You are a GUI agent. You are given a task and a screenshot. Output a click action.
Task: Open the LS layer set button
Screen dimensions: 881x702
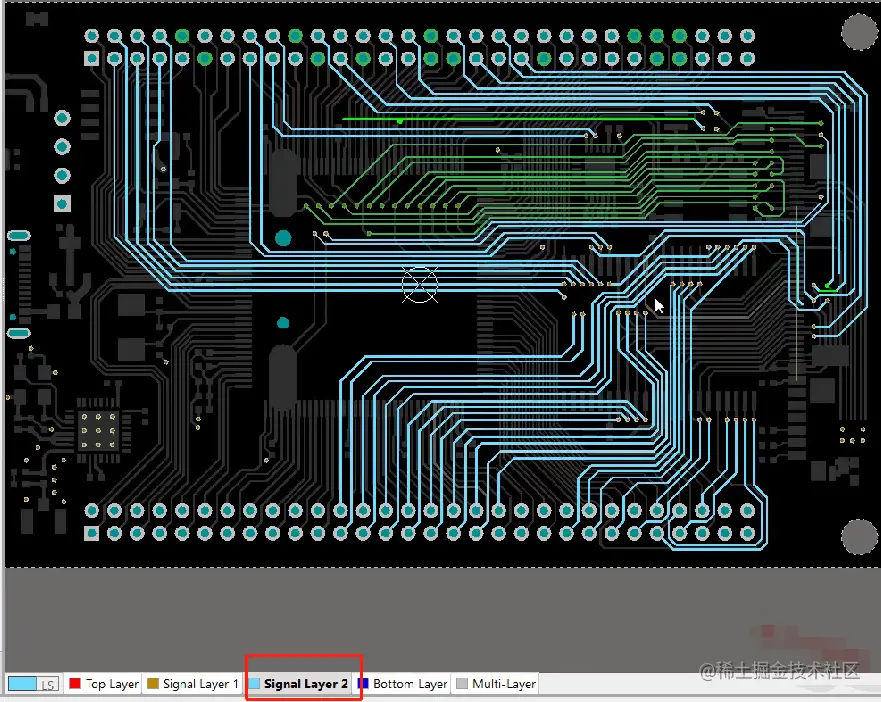pos(48,685)
